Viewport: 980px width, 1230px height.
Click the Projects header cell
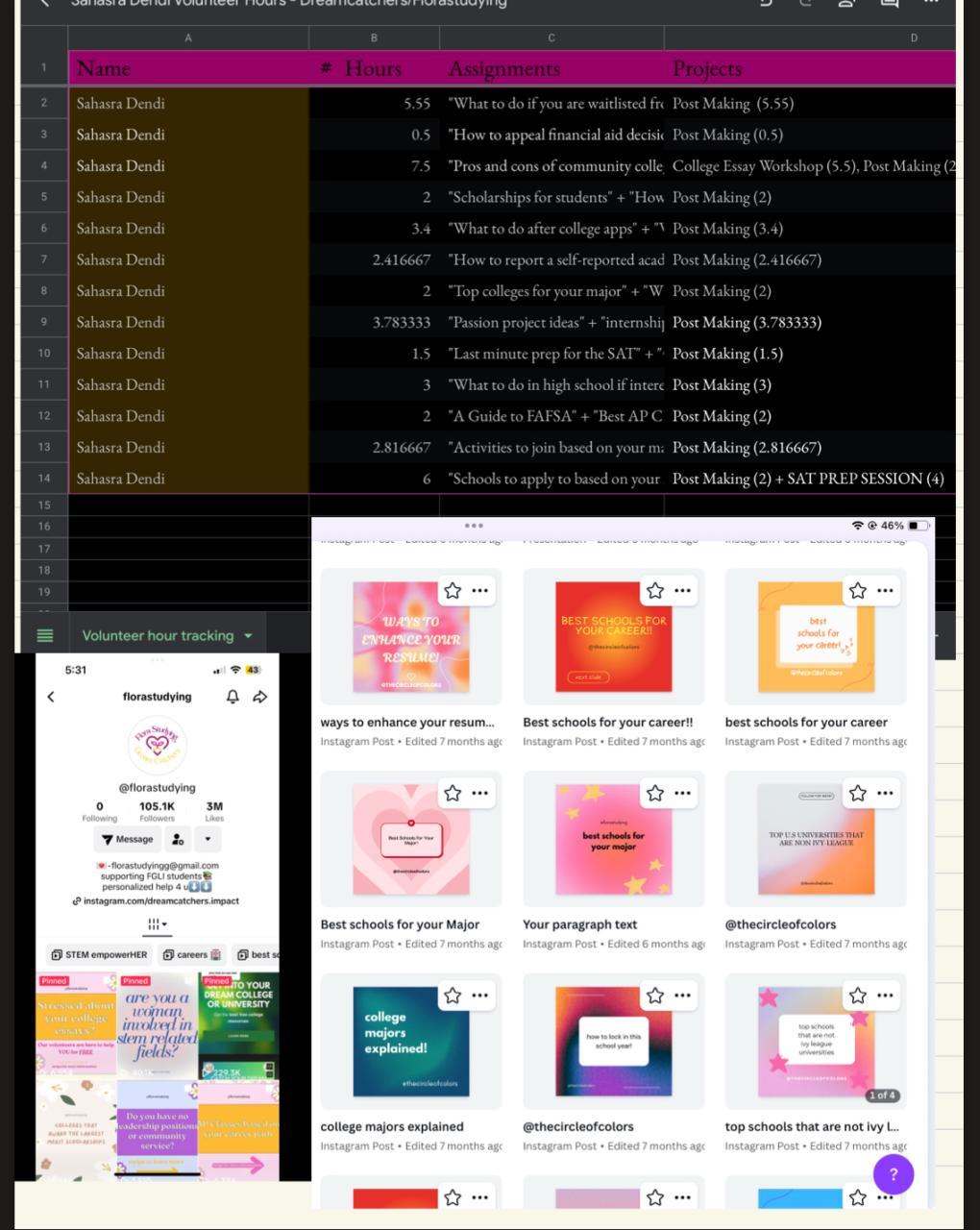click(x=810, y=68)
